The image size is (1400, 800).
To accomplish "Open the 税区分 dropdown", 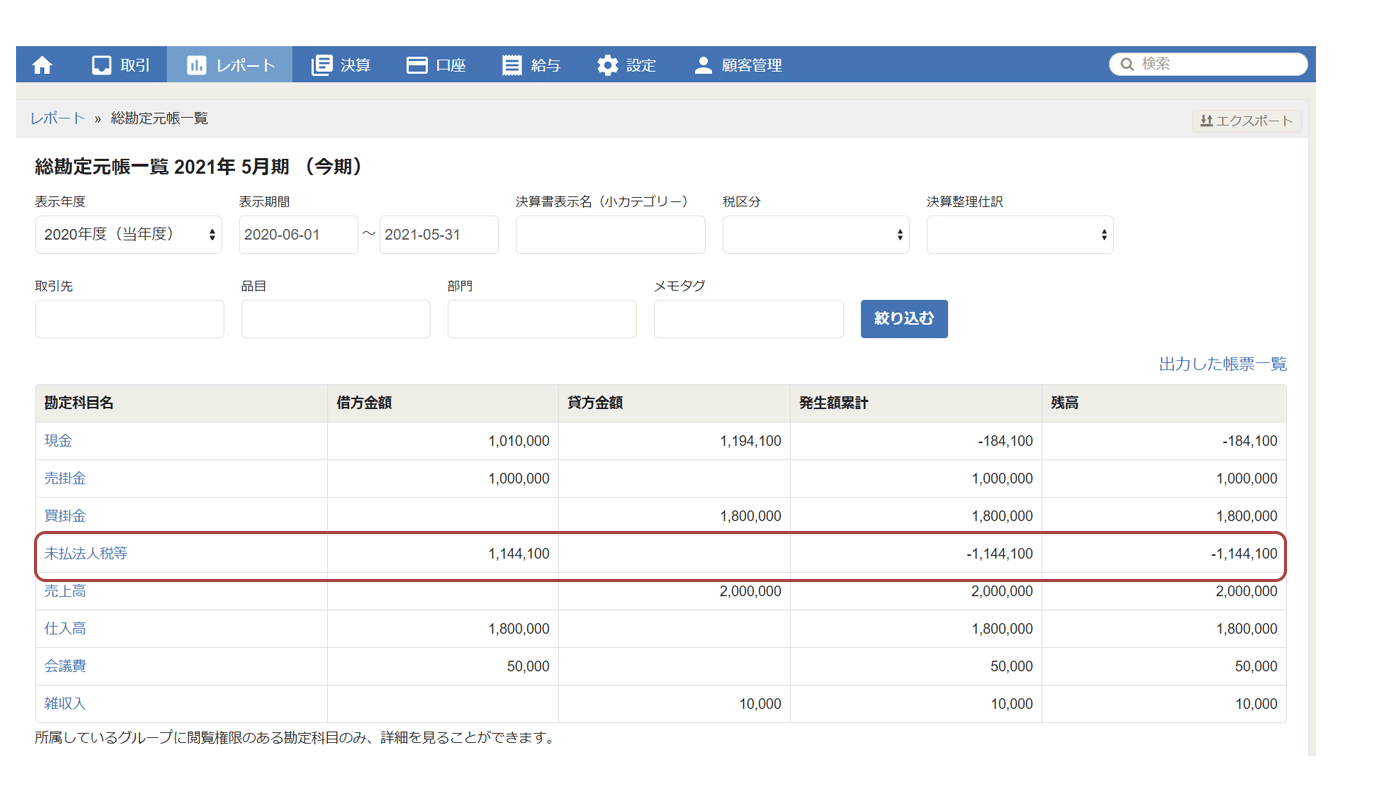I will 816,234.
